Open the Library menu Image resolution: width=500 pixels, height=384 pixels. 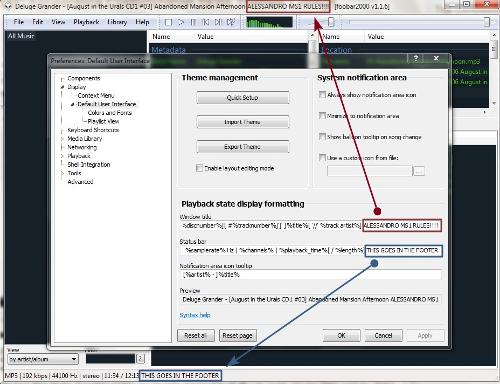coord(117,22)
